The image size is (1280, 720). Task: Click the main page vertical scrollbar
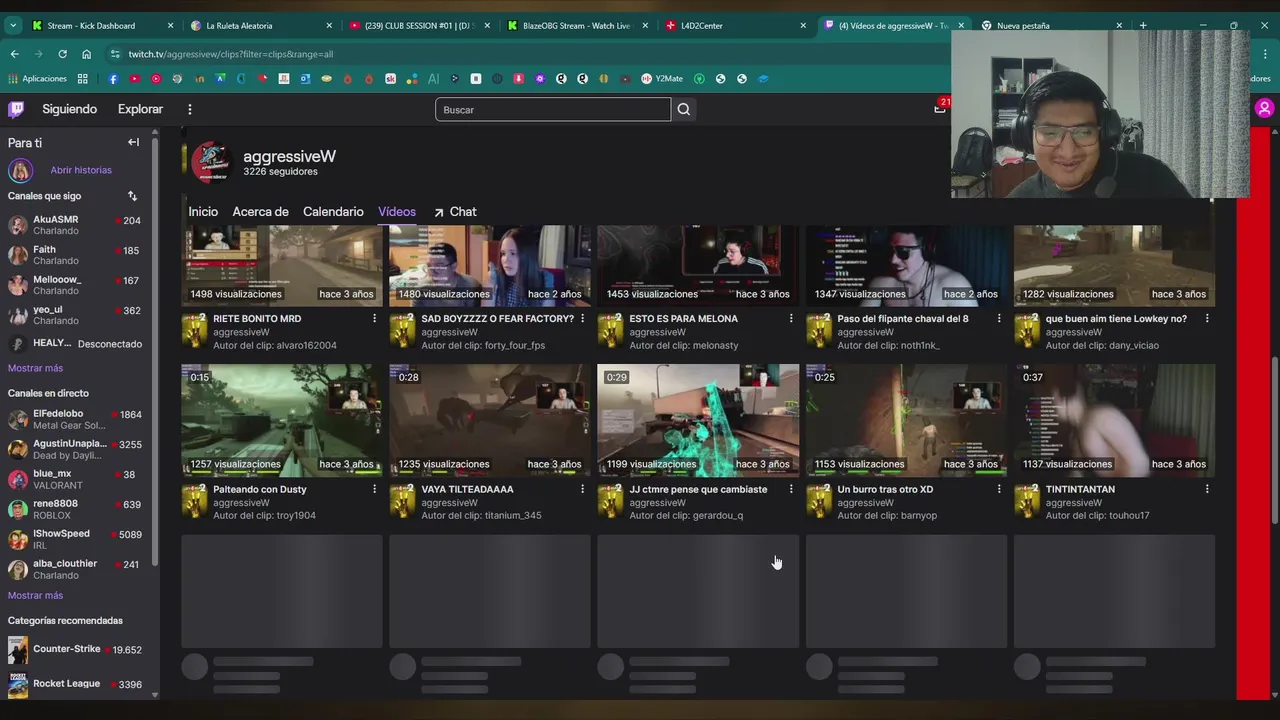(1274, 442)
